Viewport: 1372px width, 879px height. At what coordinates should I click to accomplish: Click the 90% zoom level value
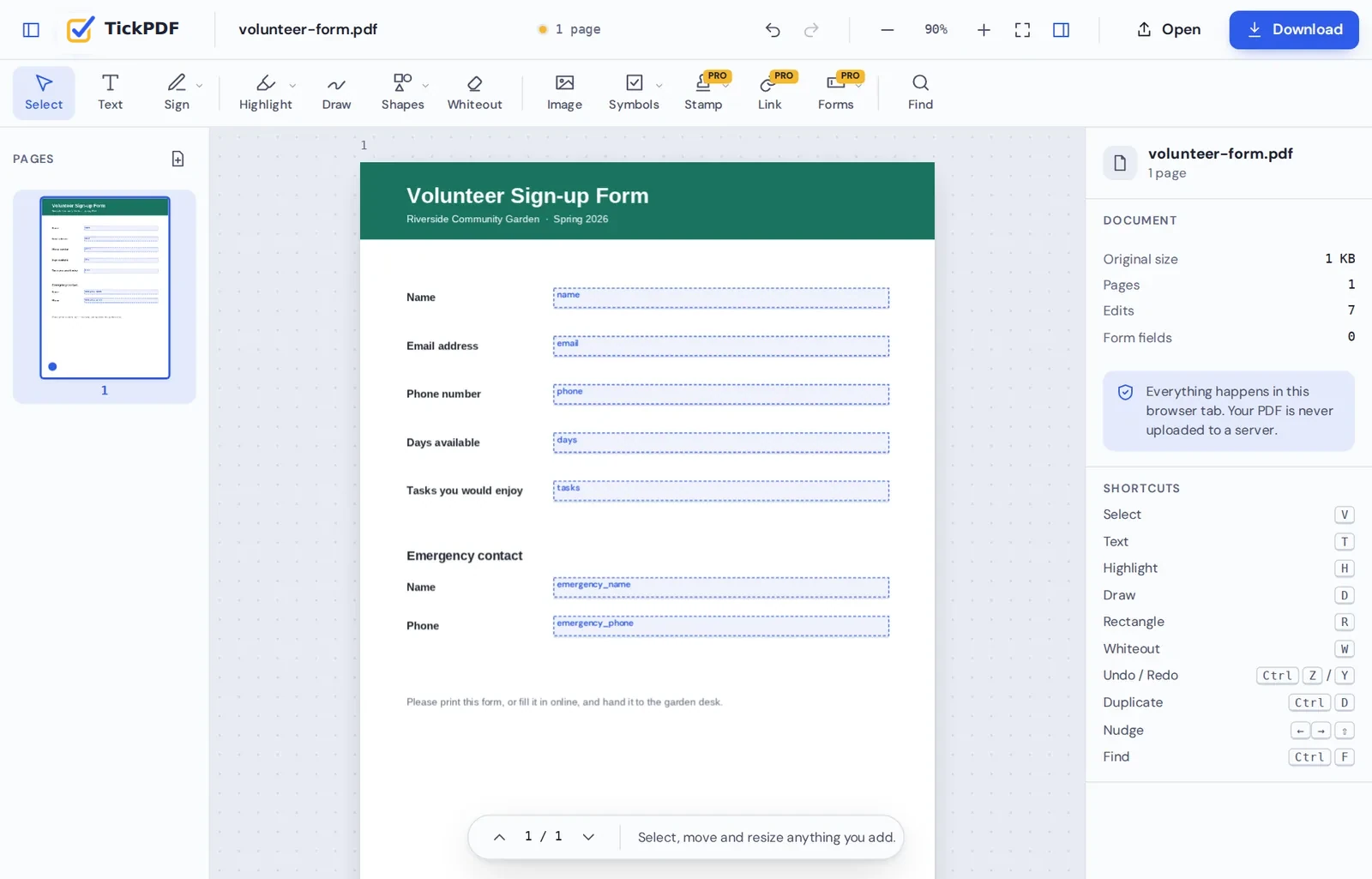[x=936, y=30]
